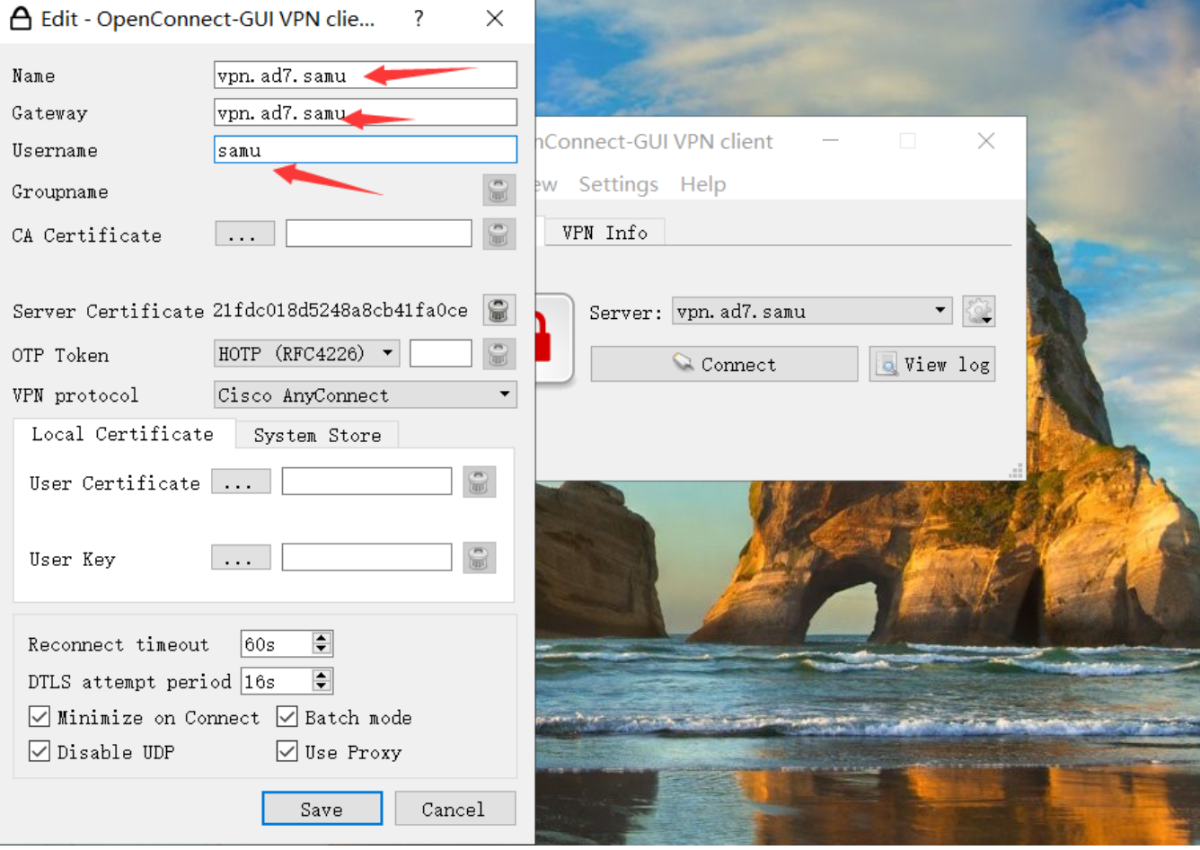Clear the Groupname field with its trash icon

coord(499,190)
